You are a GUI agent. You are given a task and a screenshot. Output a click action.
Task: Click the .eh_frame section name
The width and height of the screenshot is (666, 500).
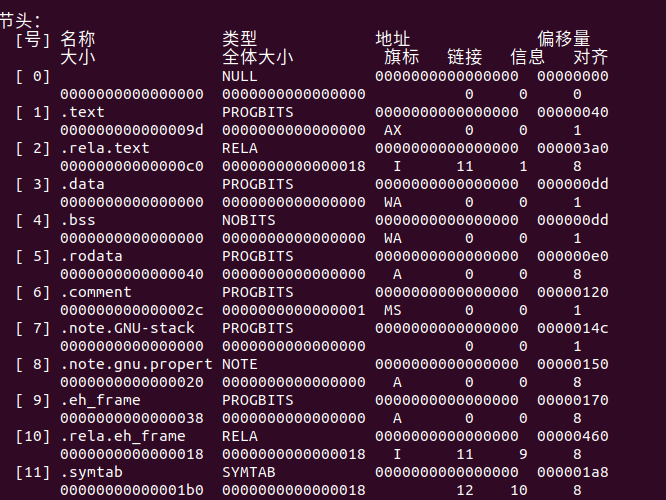coord(100,401)
